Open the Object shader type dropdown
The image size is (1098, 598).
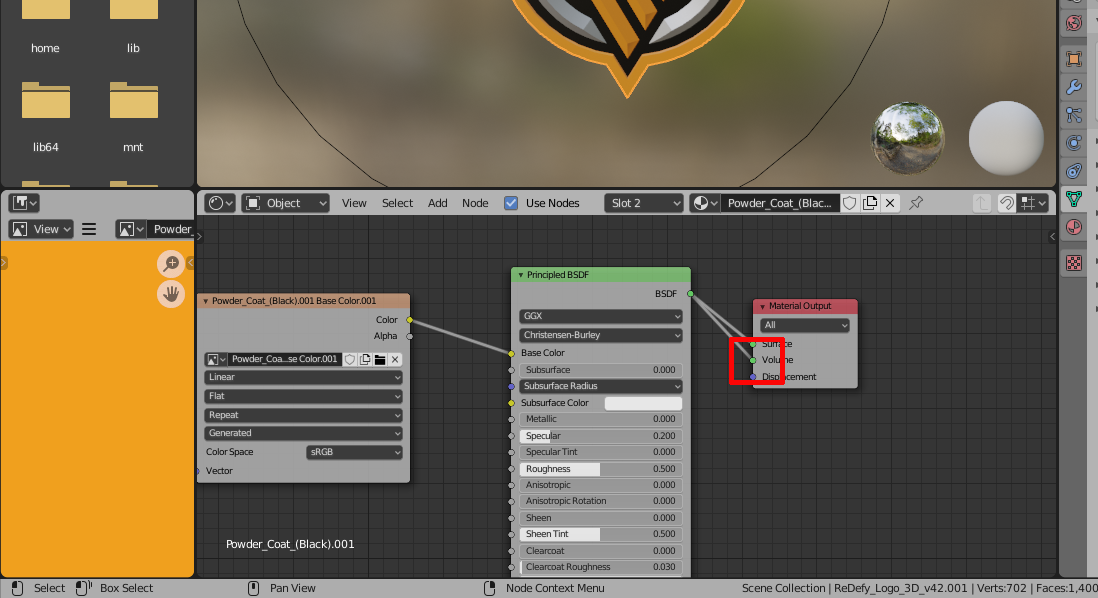click(286, 203)
